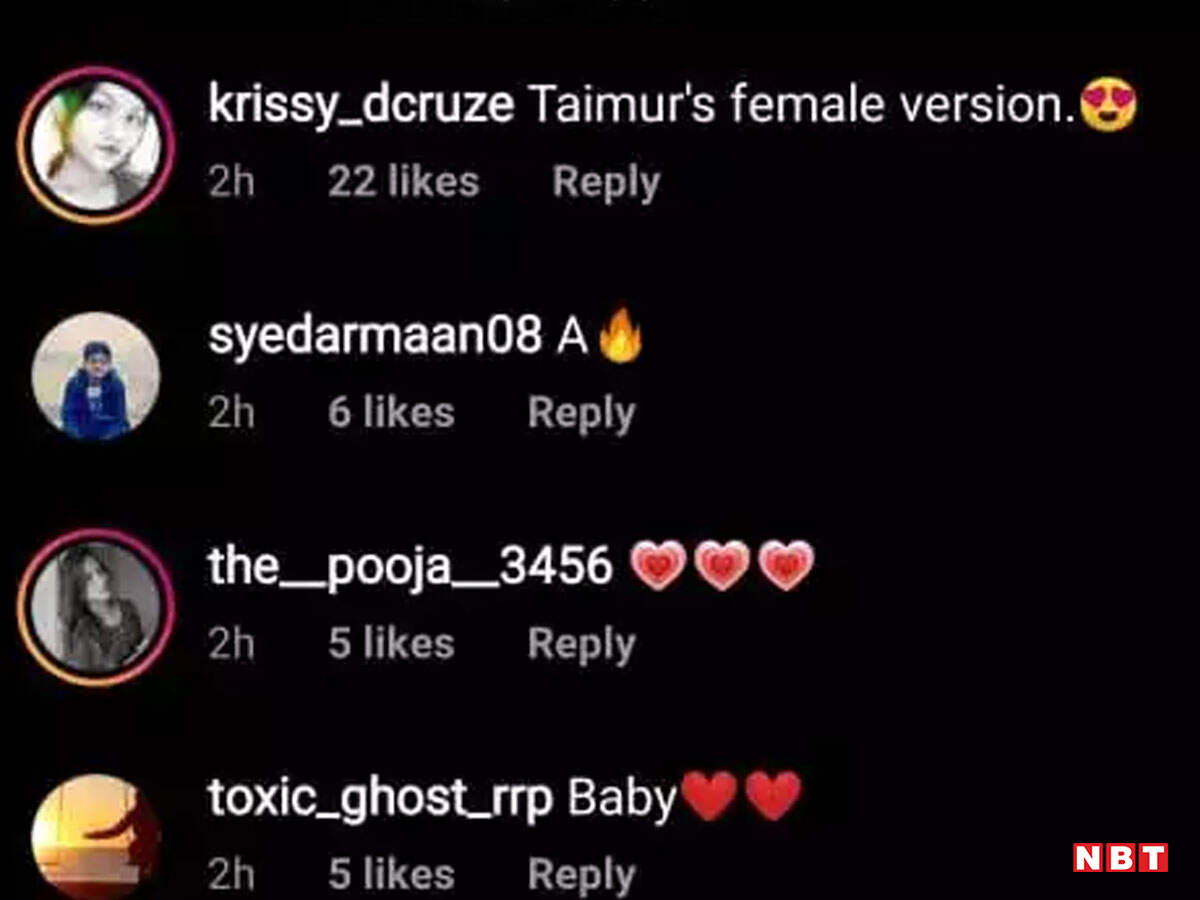Click the heart-eyes emoji in first comment
The image size is (1200, 900).
[1108, 106]
